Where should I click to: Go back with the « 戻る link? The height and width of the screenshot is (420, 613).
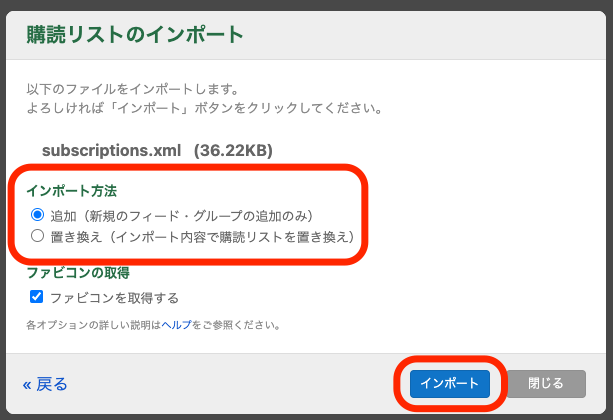click(x=45, y=384)
